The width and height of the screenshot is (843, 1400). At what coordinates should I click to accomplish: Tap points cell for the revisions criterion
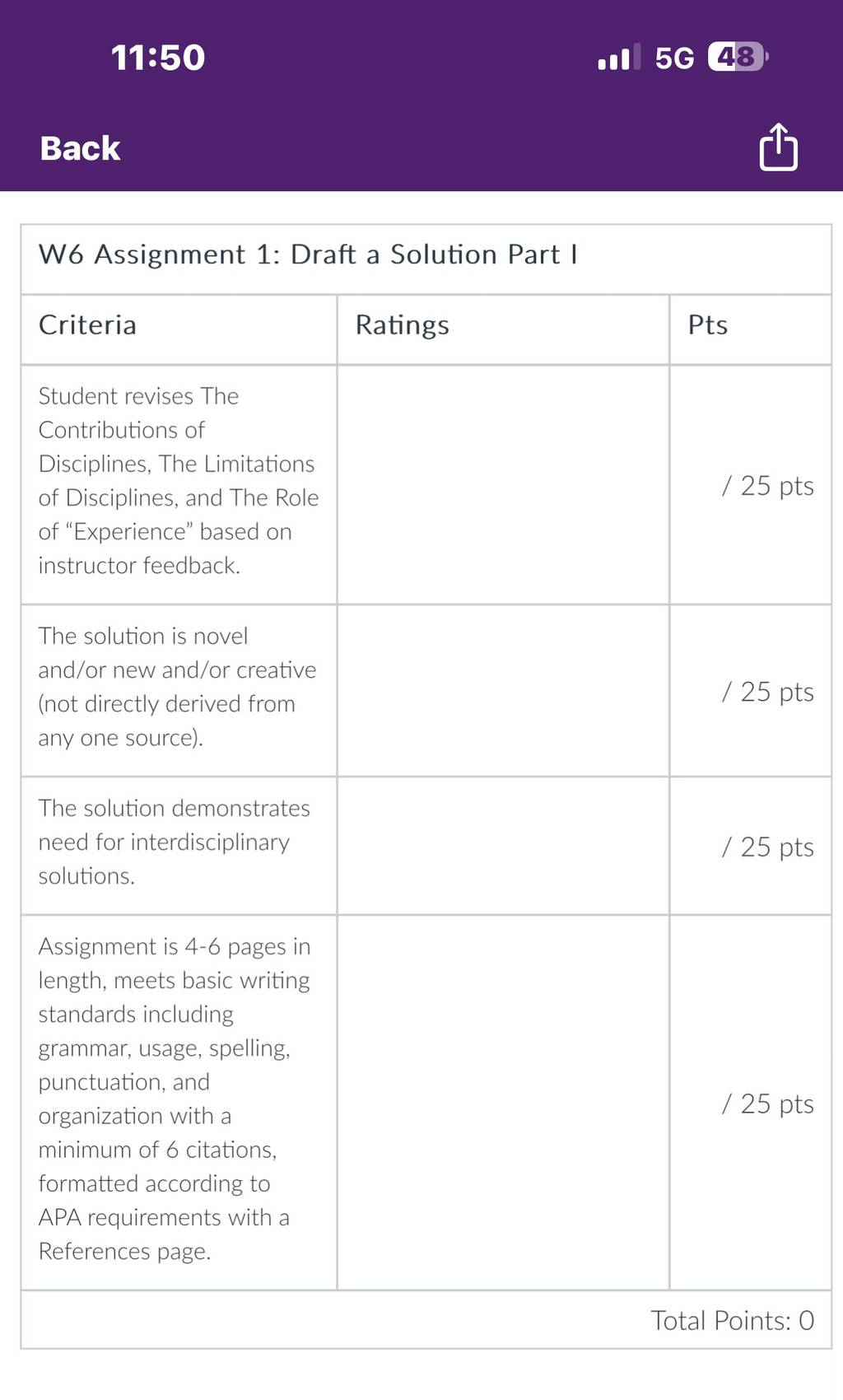coord(750,485)
